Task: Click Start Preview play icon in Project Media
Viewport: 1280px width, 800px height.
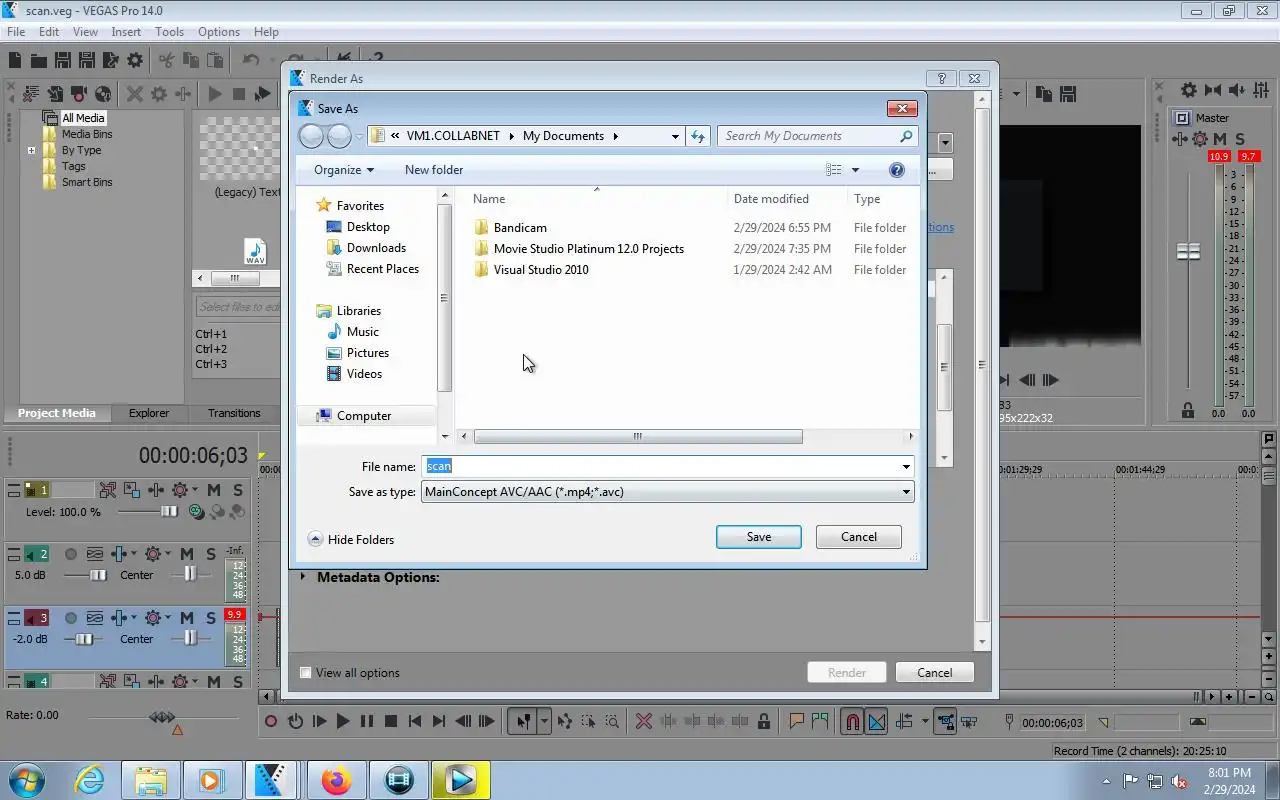Action: click(x=215, y=94)
